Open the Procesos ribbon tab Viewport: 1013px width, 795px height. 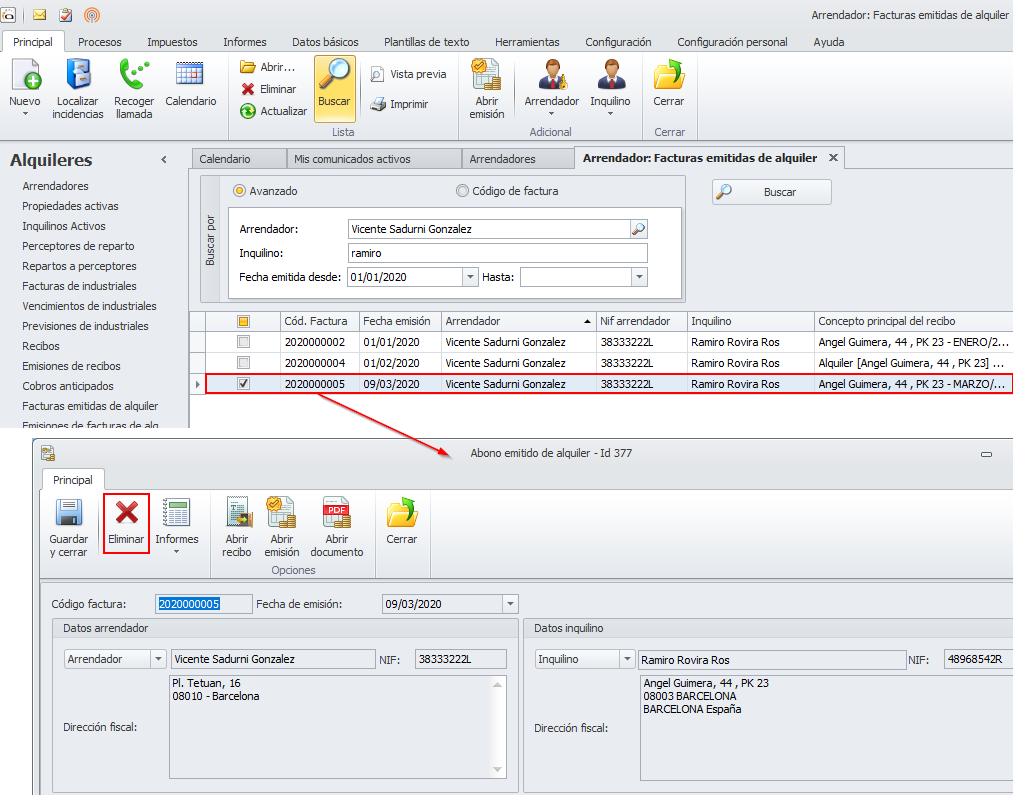pos(99,42)
